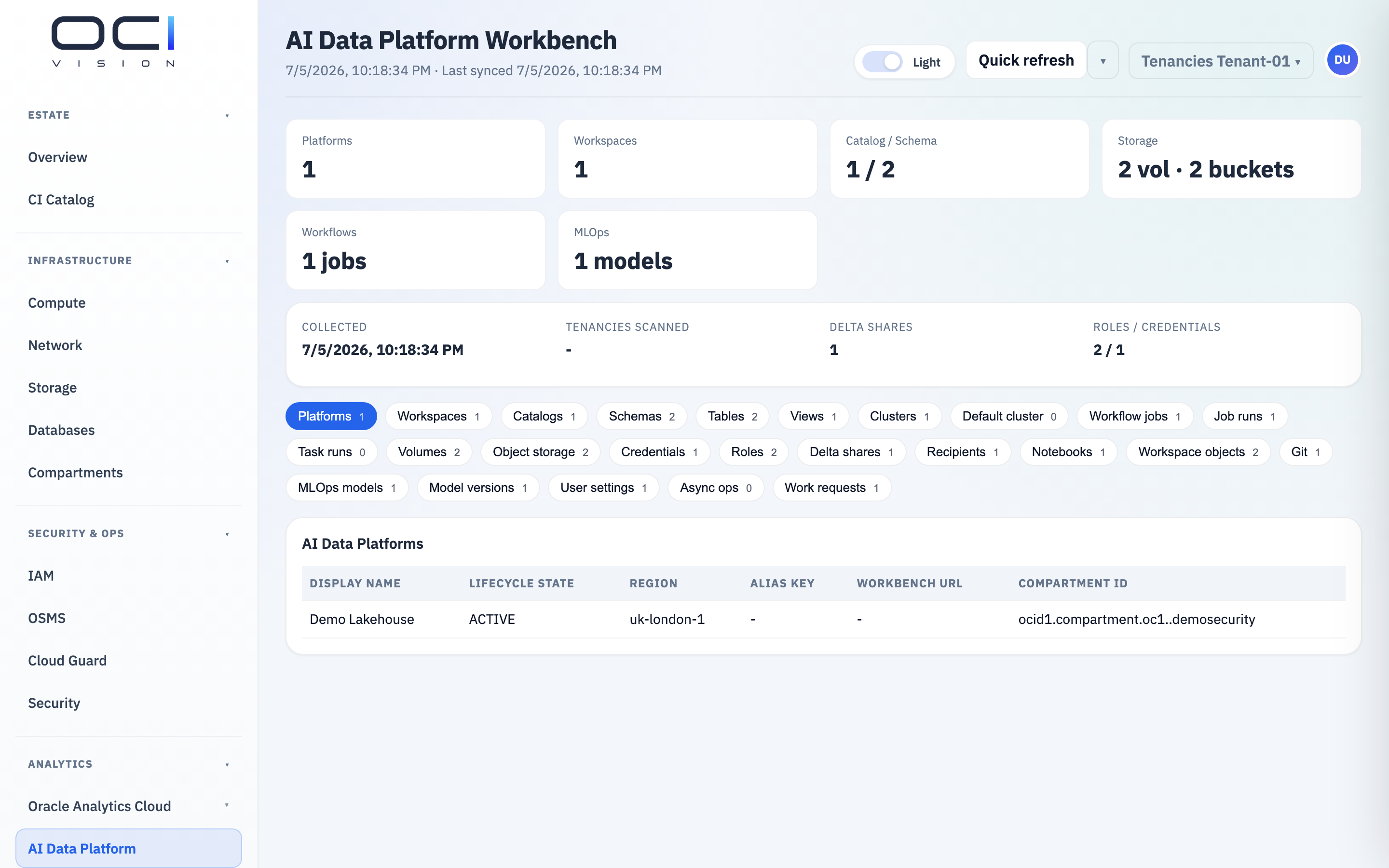Open the MLOps models tab
This screenshot has height=868, width=1389.
click(x=347, y=488)
